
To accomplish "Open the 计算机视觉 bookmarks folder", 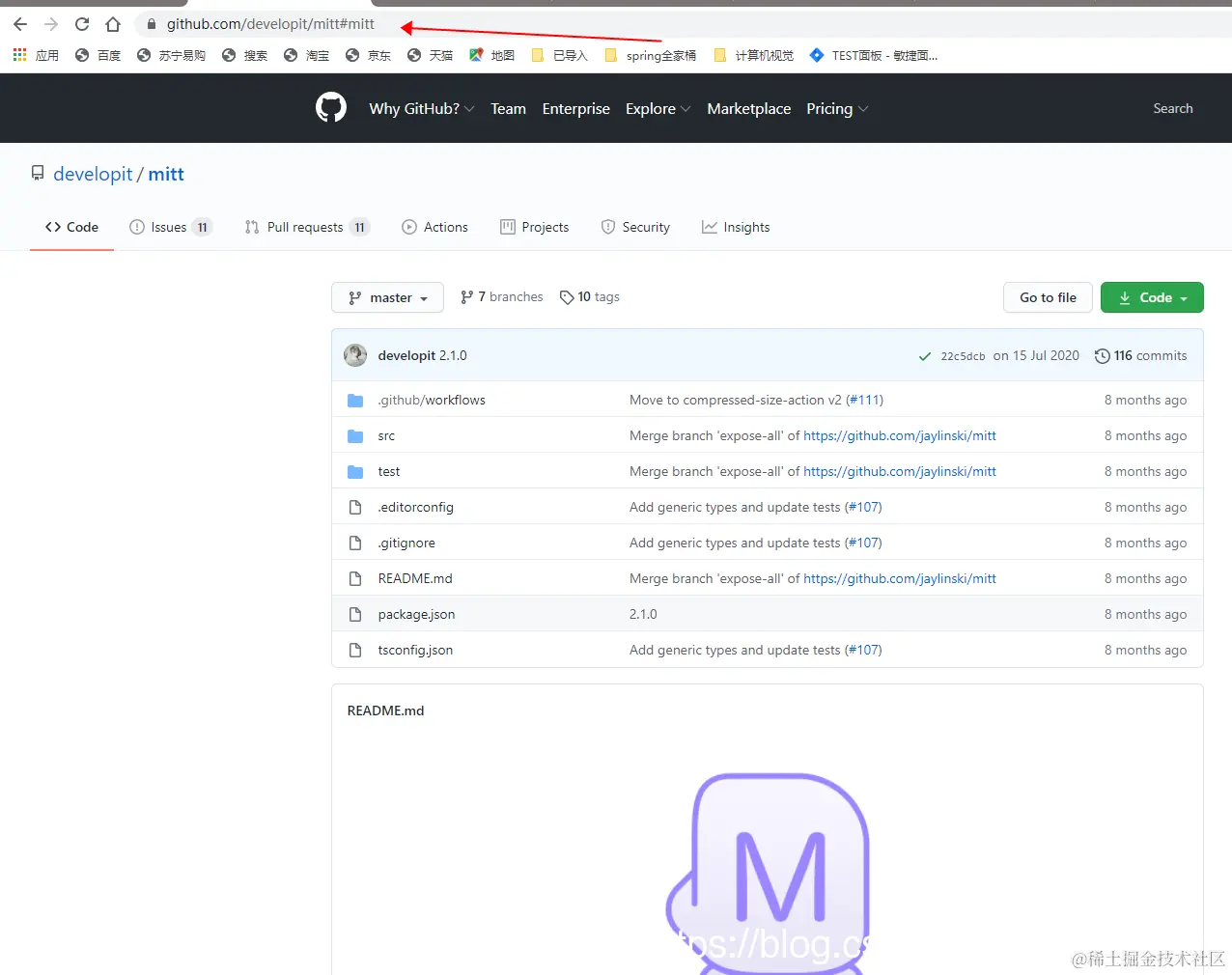I will (754, 55).
